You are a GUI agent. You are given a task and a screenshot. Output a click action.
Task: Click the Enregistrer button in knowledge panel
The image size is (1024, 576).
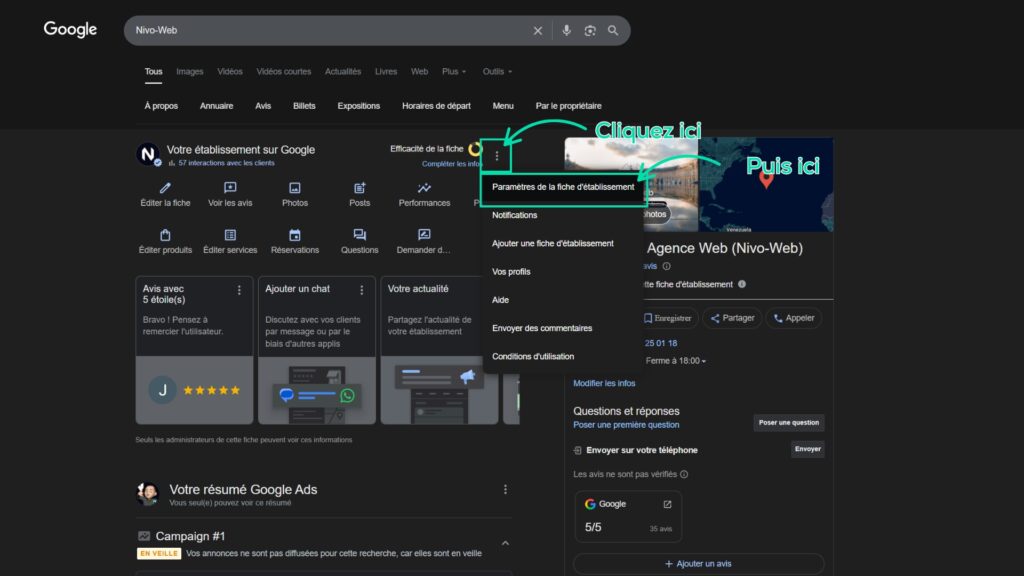(x=667, y=318)
